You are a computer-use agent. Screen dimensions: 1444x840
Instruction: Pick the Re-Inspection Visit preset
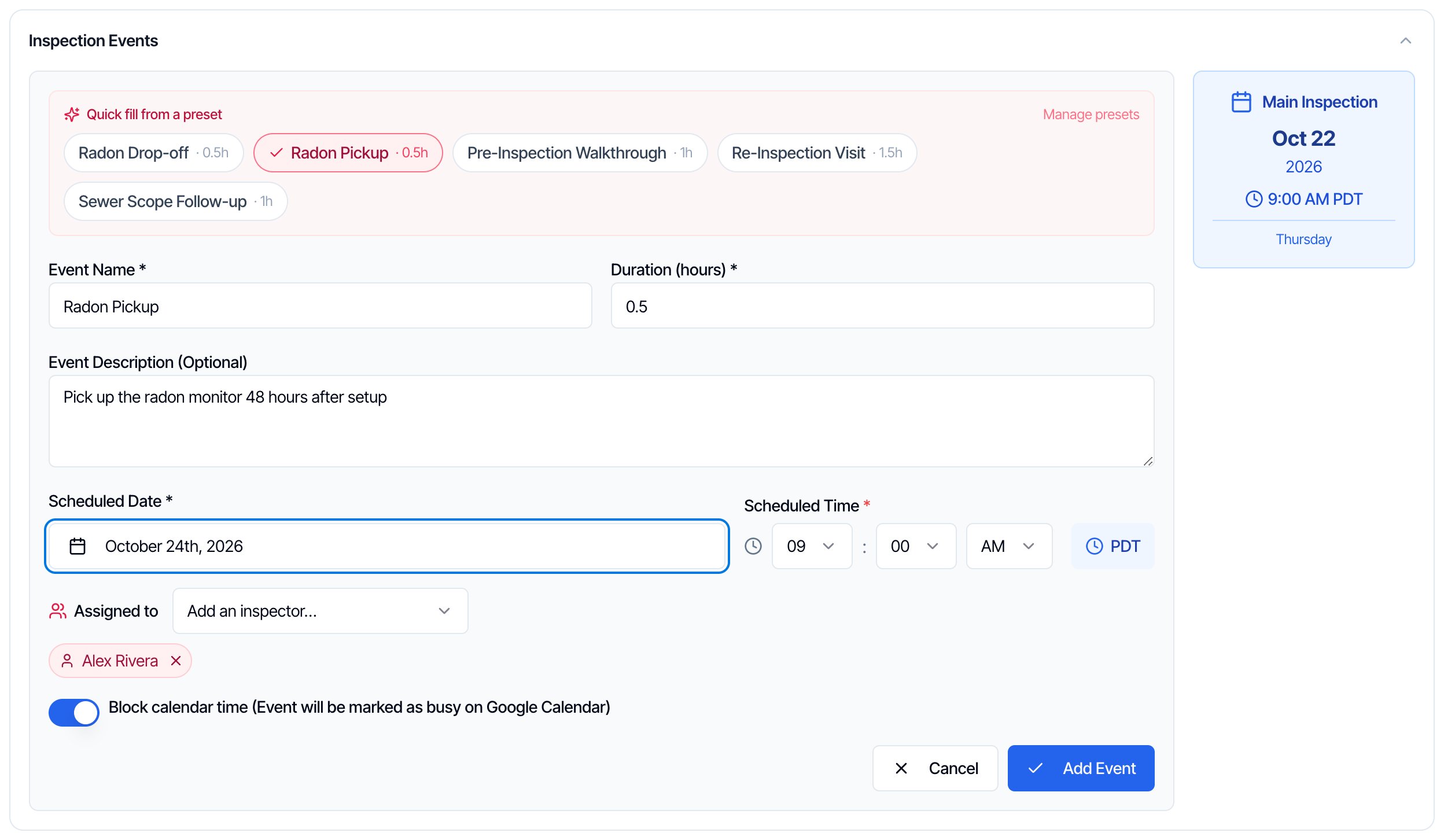pos(817,153)
